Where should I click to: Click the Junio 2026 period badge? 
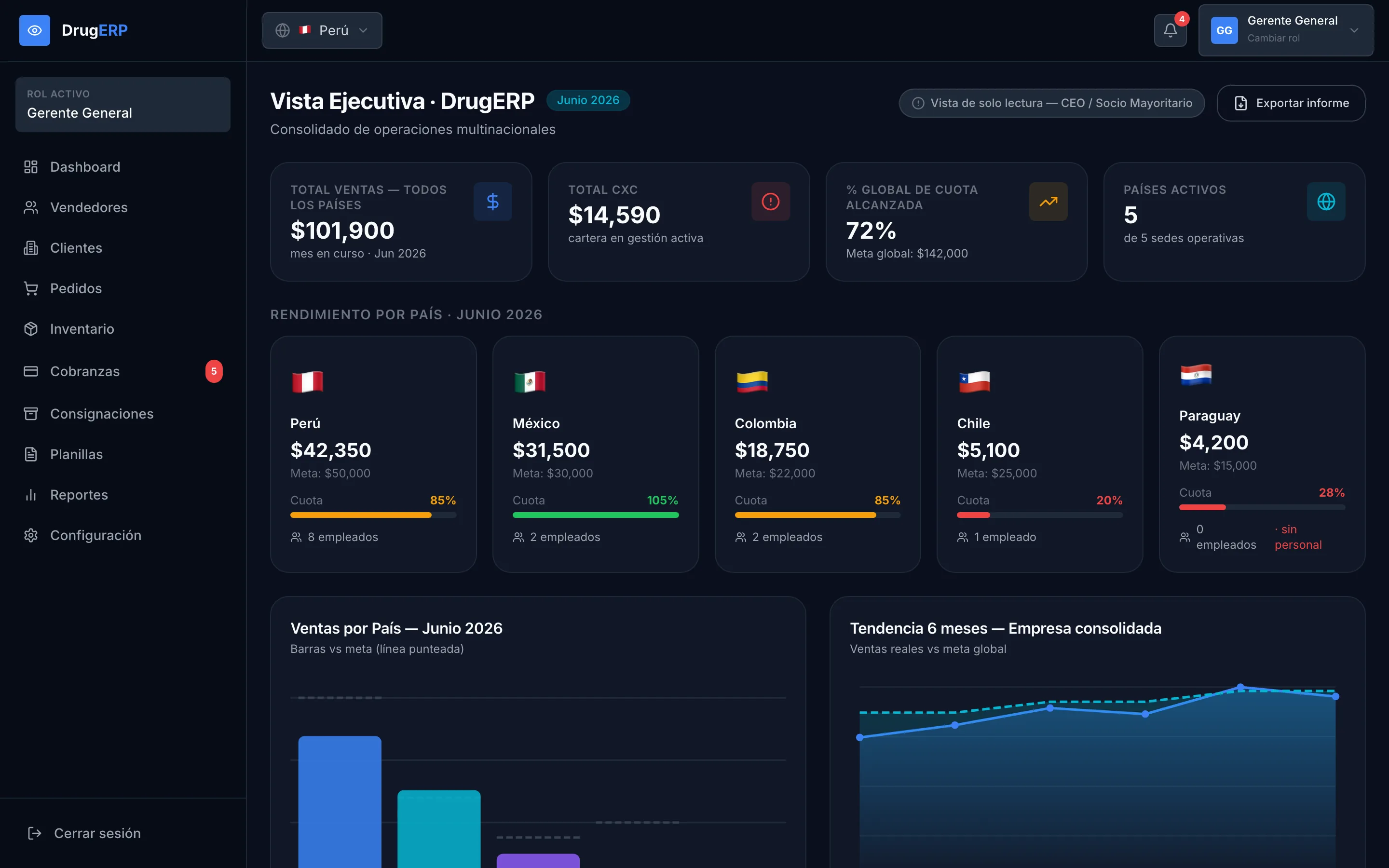[588, 100]
